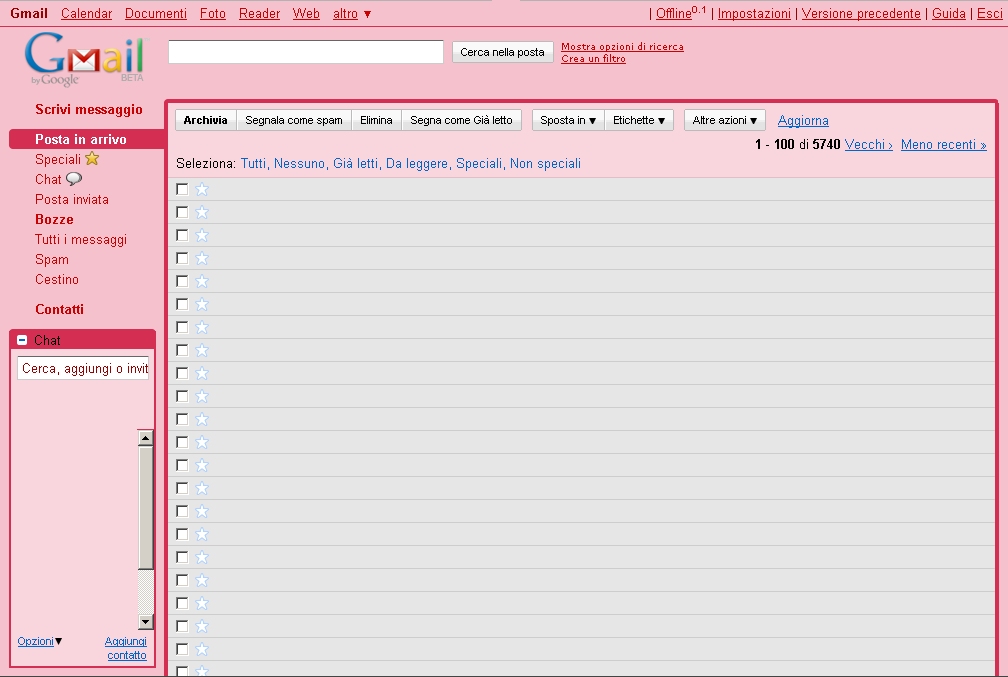The width and height of the screenshot is (1008, 677).
Task: Open the Posta inviata folder
Action: [72, 199]
